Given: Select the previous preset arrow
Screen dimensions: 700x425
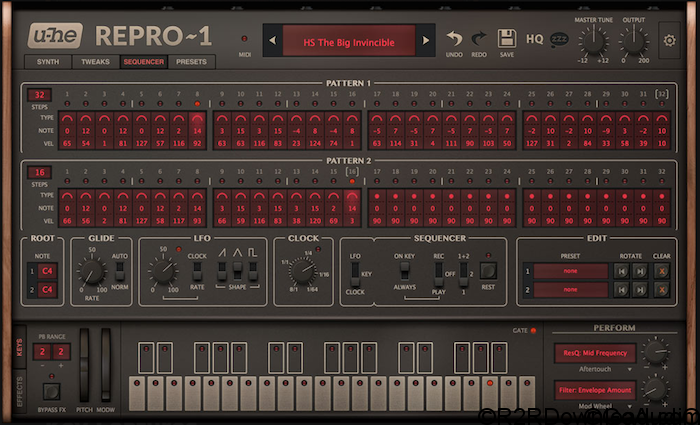Looking at the screenshot, I should click(272, 41).
